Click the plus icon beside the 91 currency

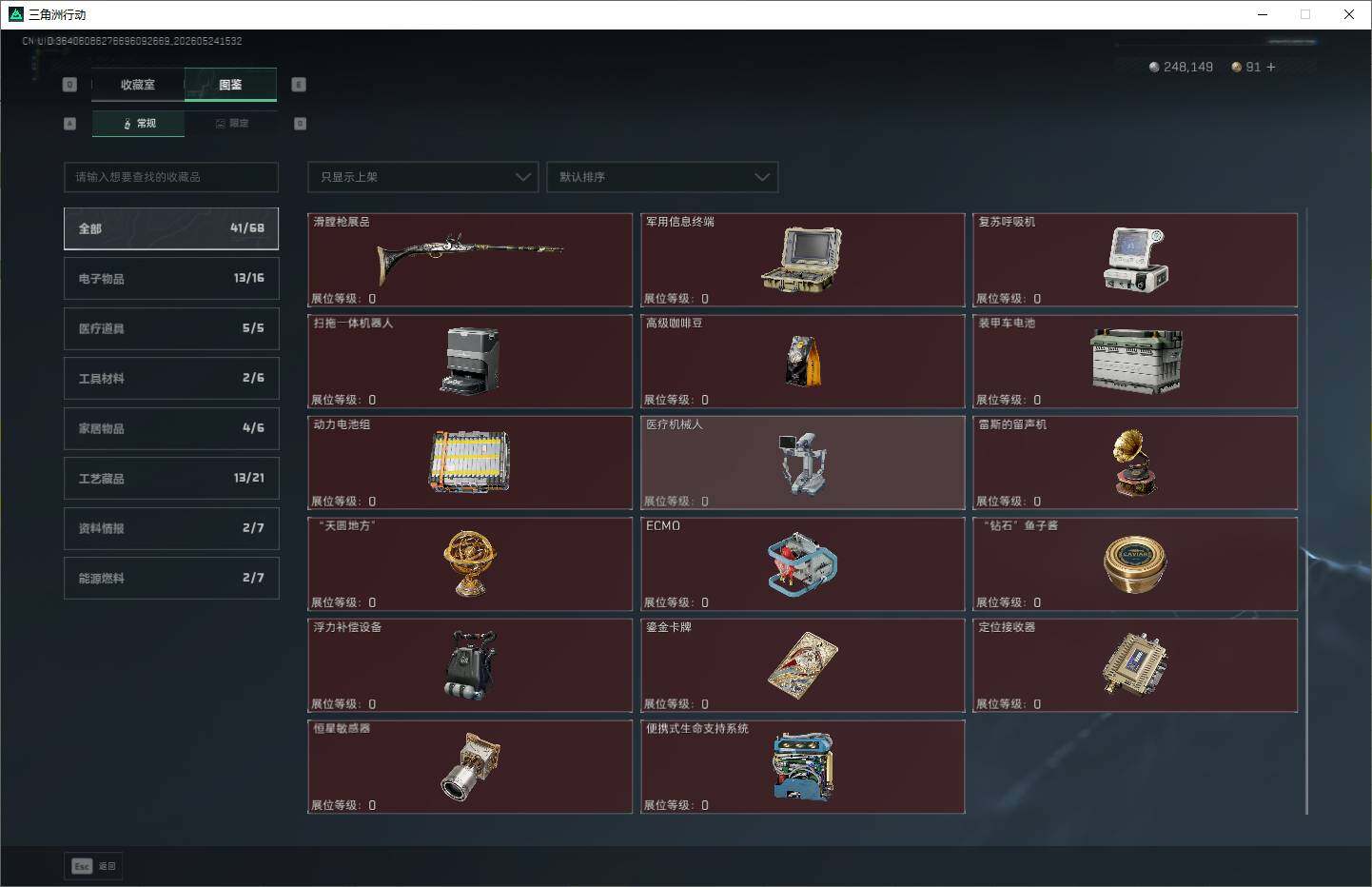click(x=1271, y=67)
